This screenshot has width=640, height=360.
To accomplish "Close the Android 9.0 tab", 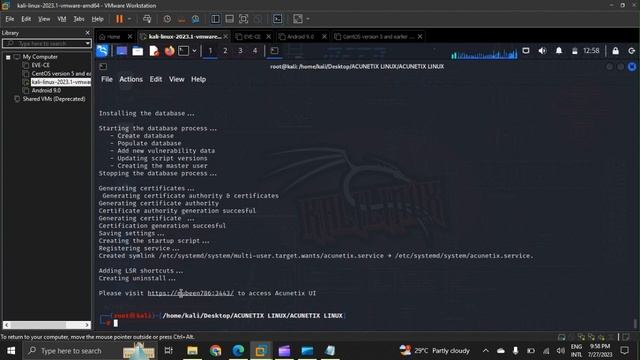I will pyautogui.click(x=324, y=37).
